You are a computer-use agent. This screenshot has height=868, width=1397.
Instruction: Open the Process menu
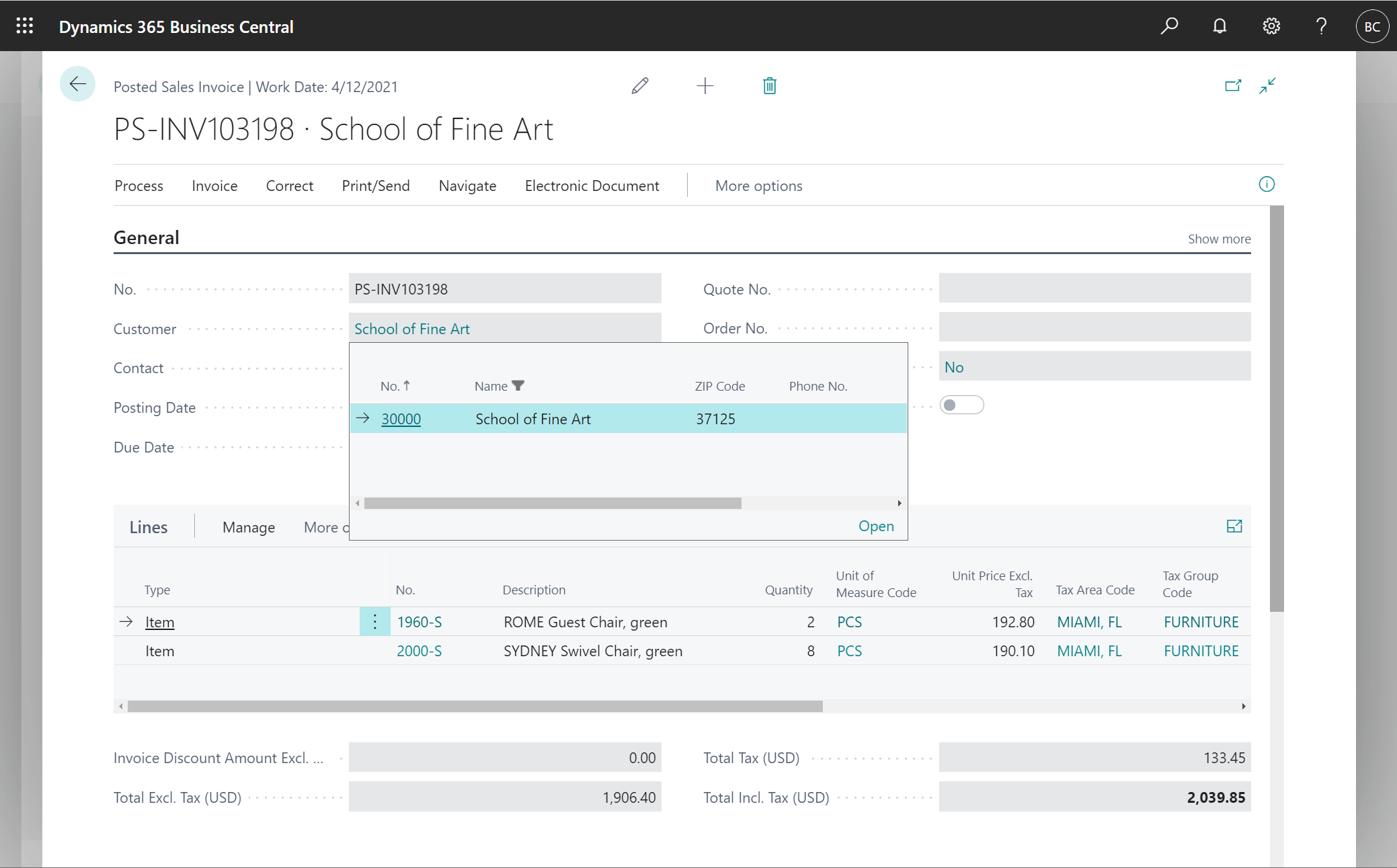(x=139, y=186)
